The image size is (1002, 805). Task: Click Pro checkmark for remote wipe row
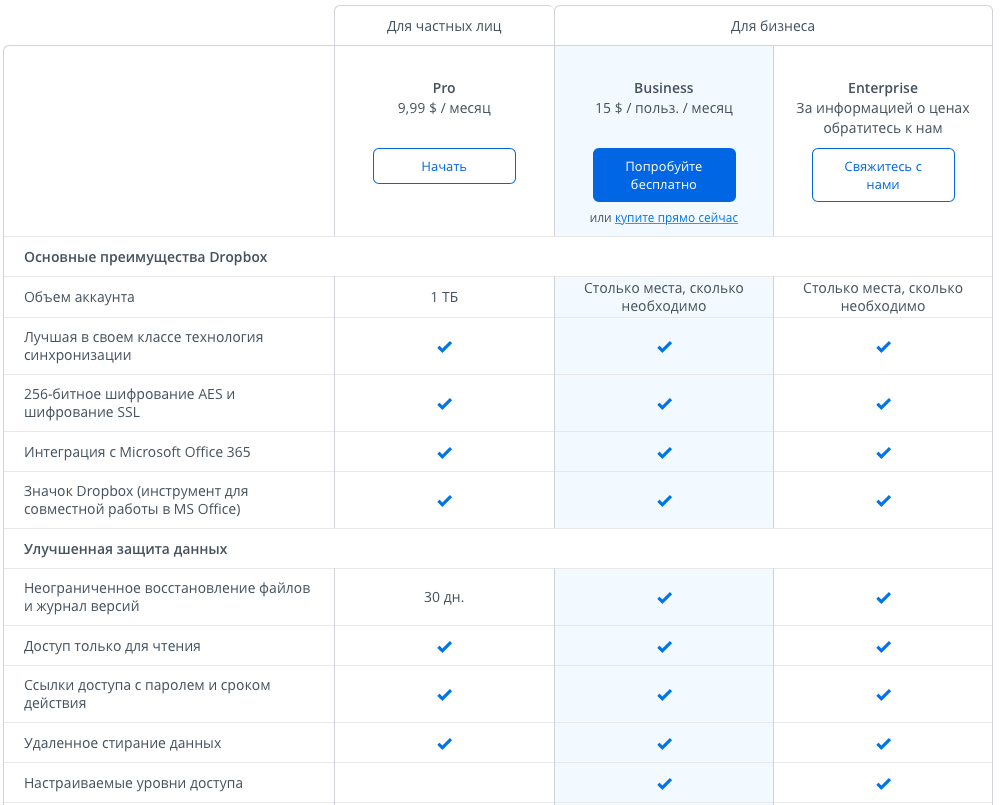pyautogui.click(x=445, y=744)
